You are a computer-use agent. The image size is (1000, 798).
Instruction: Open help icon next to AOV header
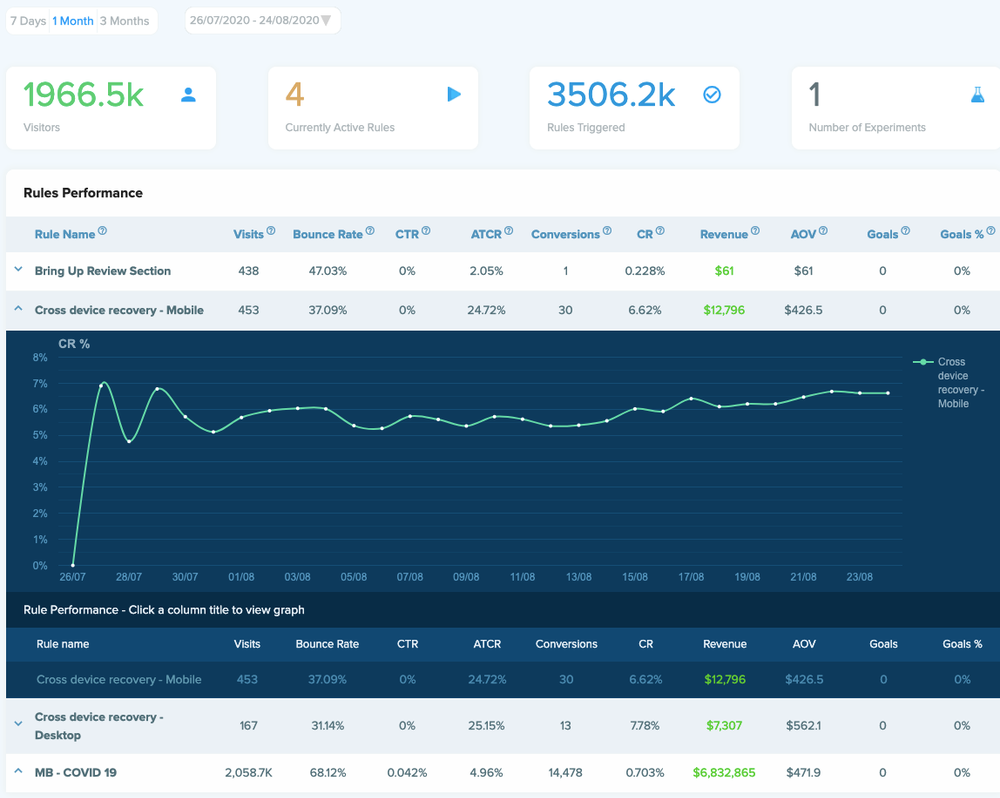pyautogui.click(x=823, y=231)
